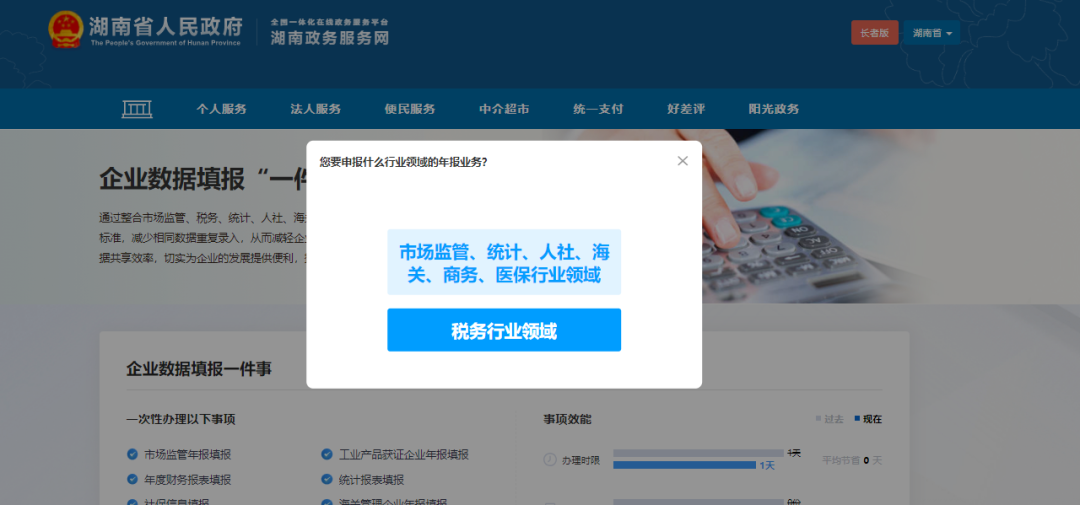Screen dimensions: 1080x505
Task: Click check icon next to 年度财务报表填报
Action: coord(132,479)
